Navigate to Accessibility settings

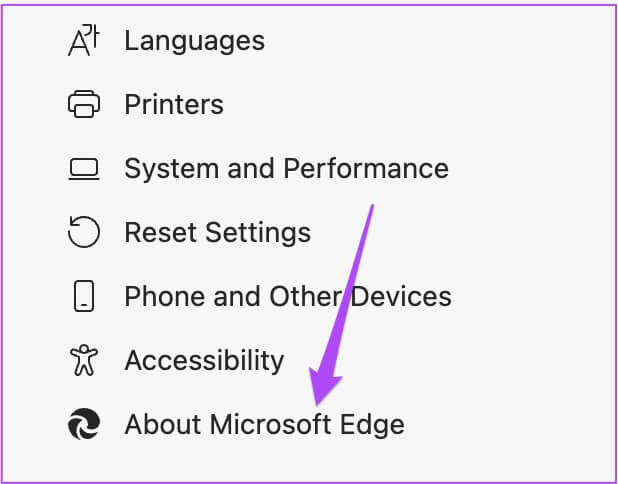point(204,360)
